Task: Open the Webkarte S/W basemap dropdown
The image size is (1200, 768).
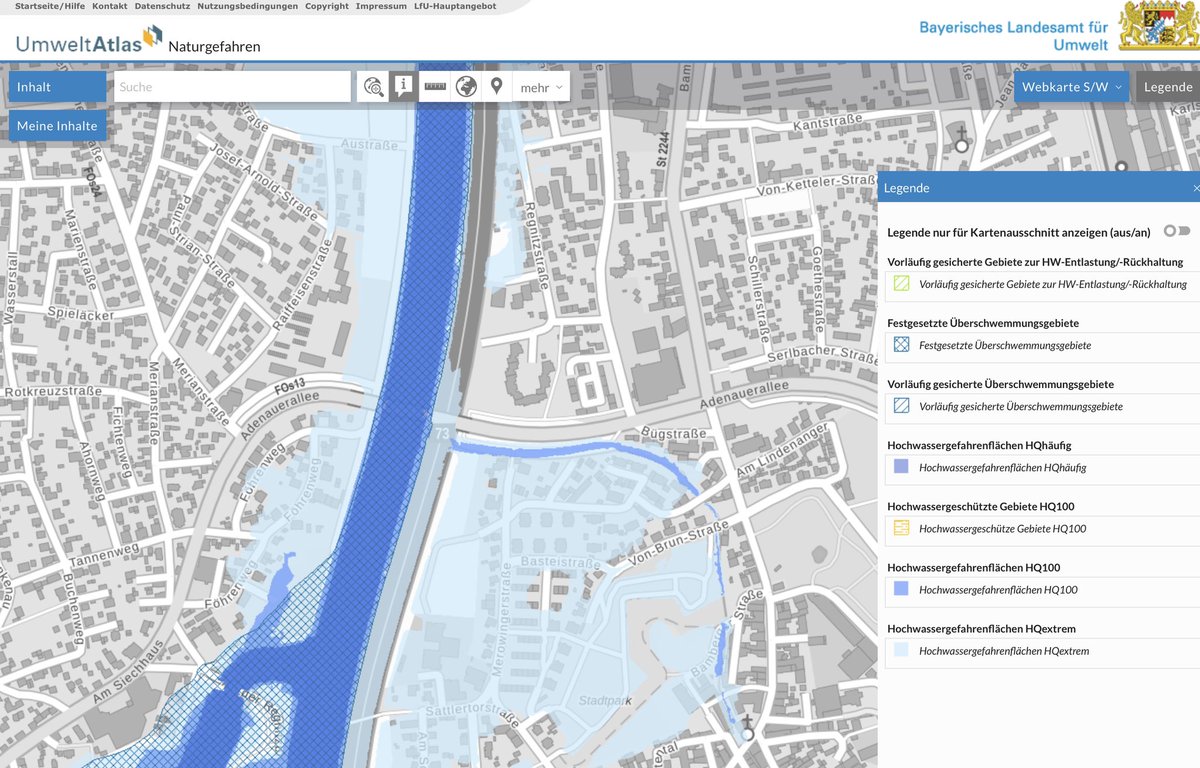Action: point(1072,87)
